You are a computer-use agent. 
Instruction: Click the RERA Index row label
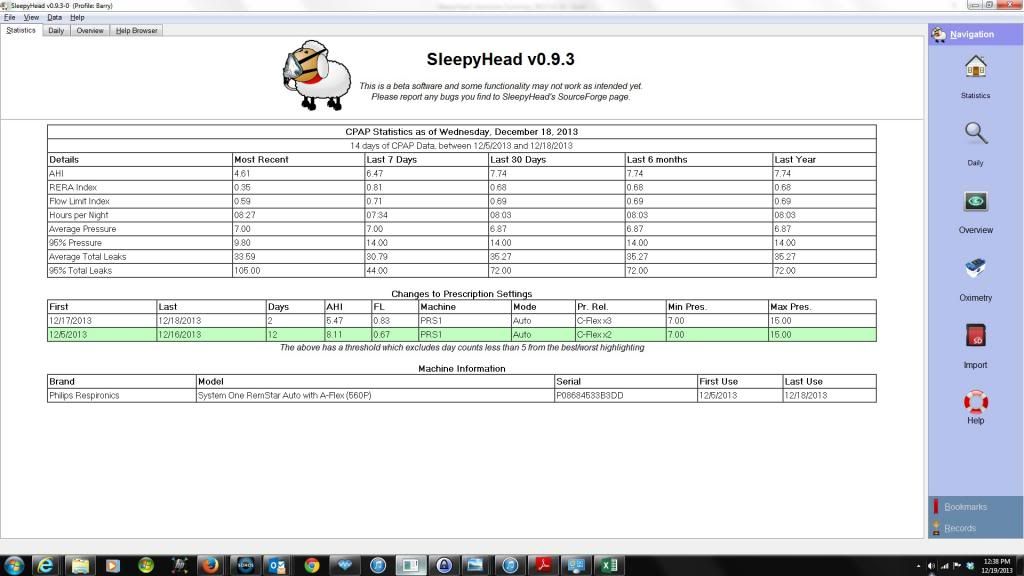(72, 187)
